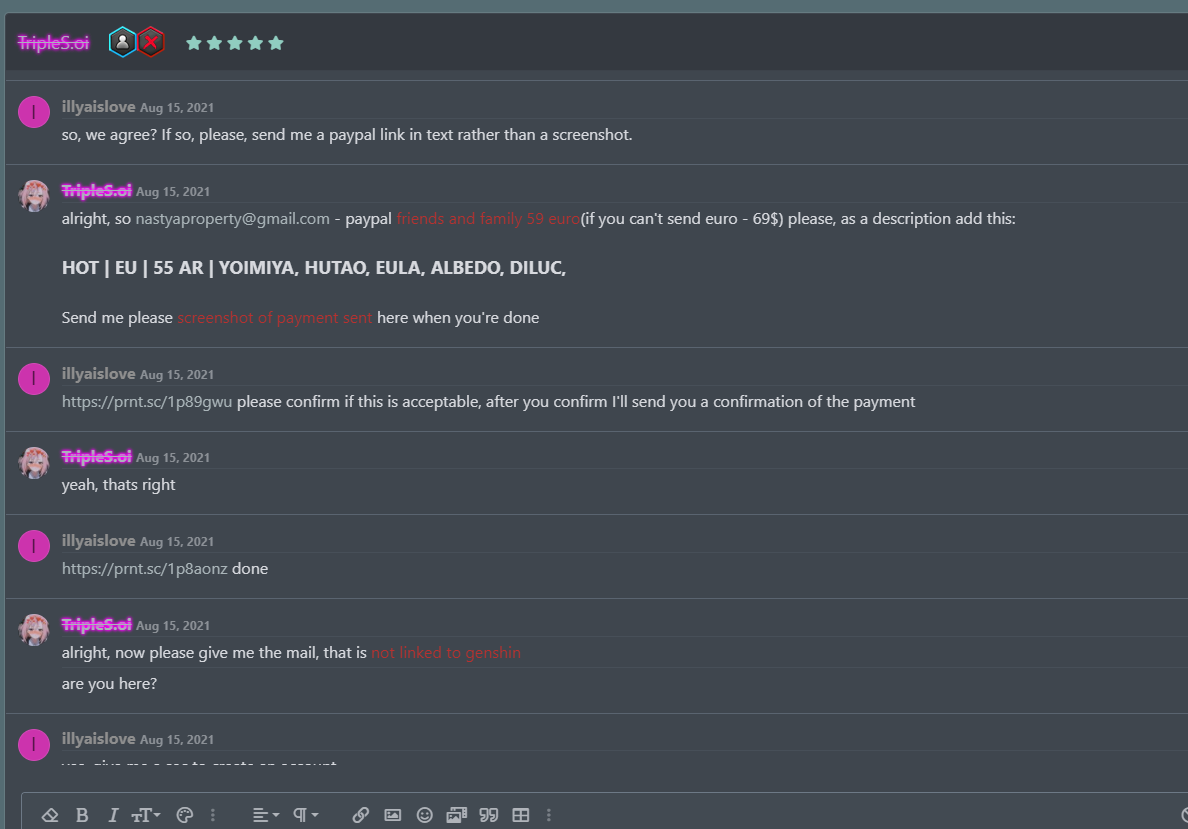Click the red text "screenshot of payment sent"
Screen dimensions: 1188x829
tap(275, 318)
